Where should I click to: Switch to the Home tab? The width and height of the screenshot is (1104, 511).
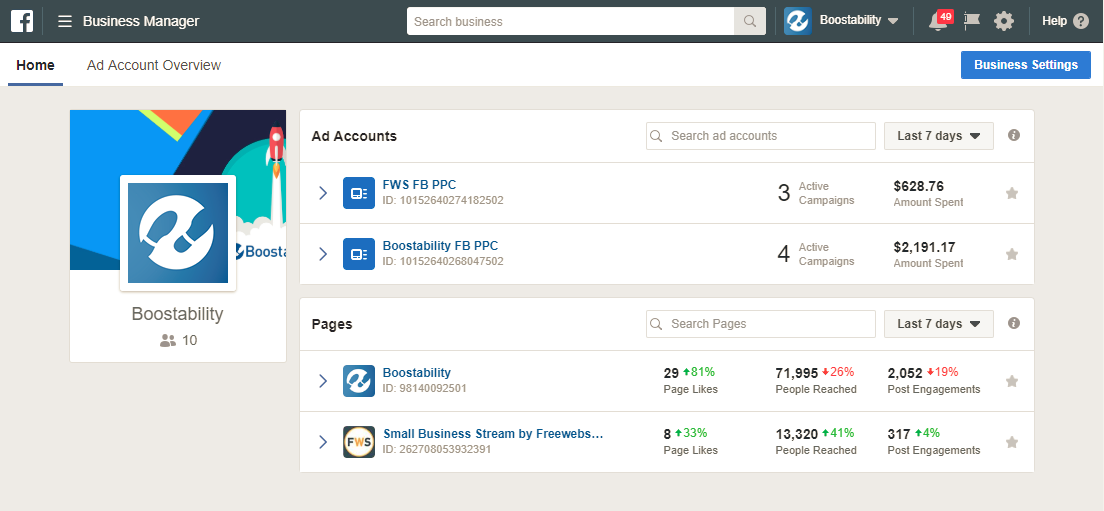pyautogui.click(x=35, y=65)
